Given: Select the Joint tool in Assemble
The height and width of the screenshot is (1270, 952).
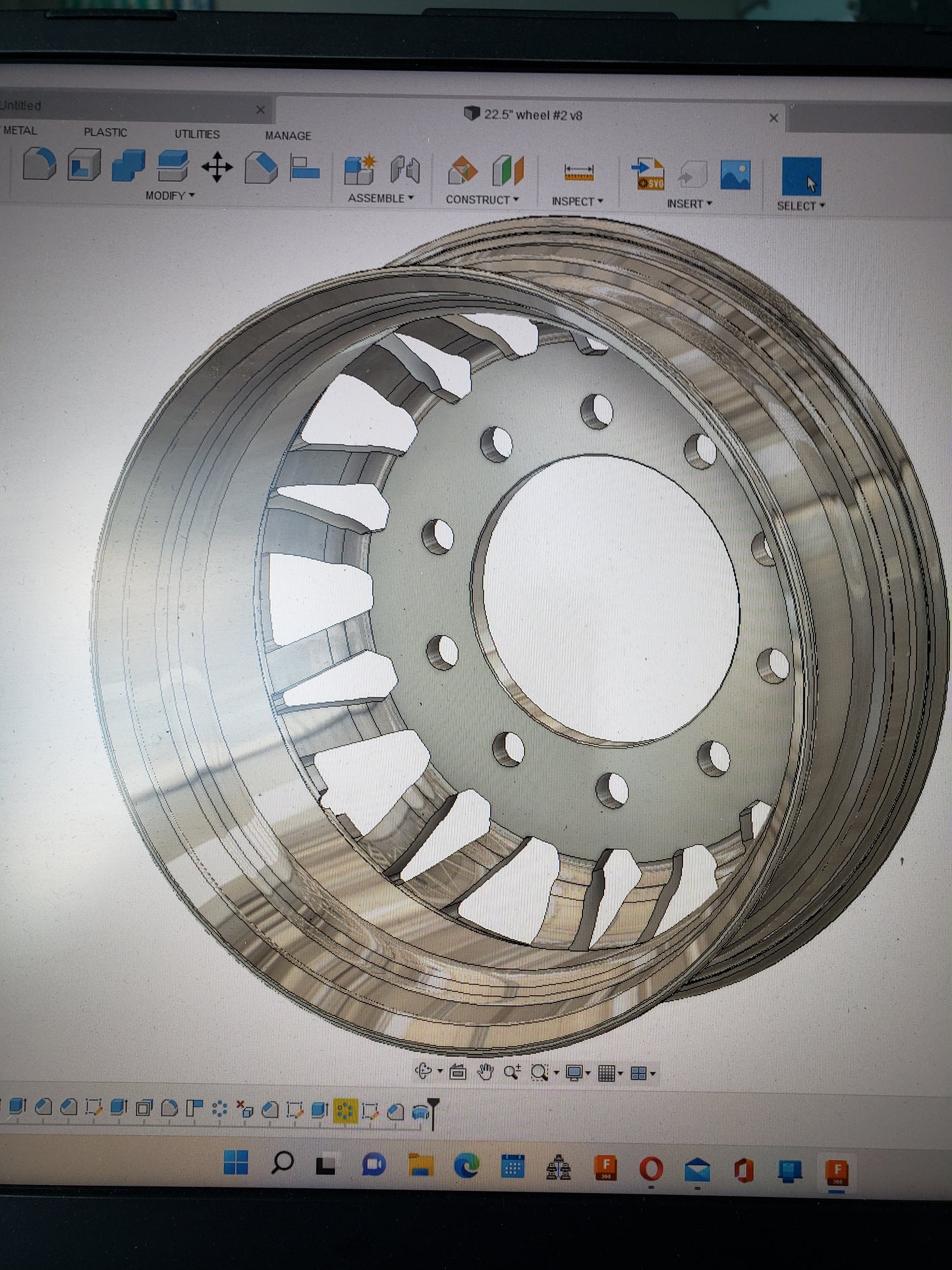Looking at the screenshot, I should [405, 170].
